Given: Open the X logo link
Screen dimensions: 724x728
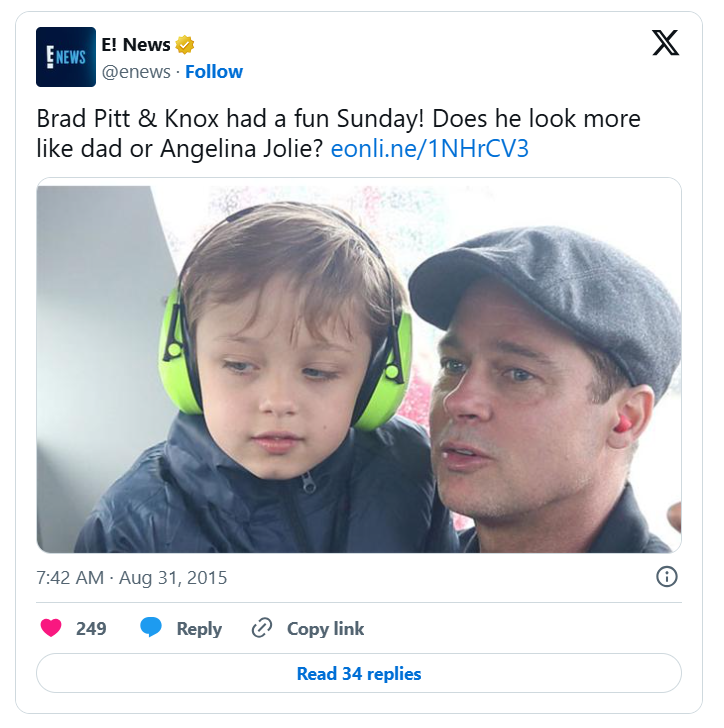Looking at the screenshot, I should 665,43.
